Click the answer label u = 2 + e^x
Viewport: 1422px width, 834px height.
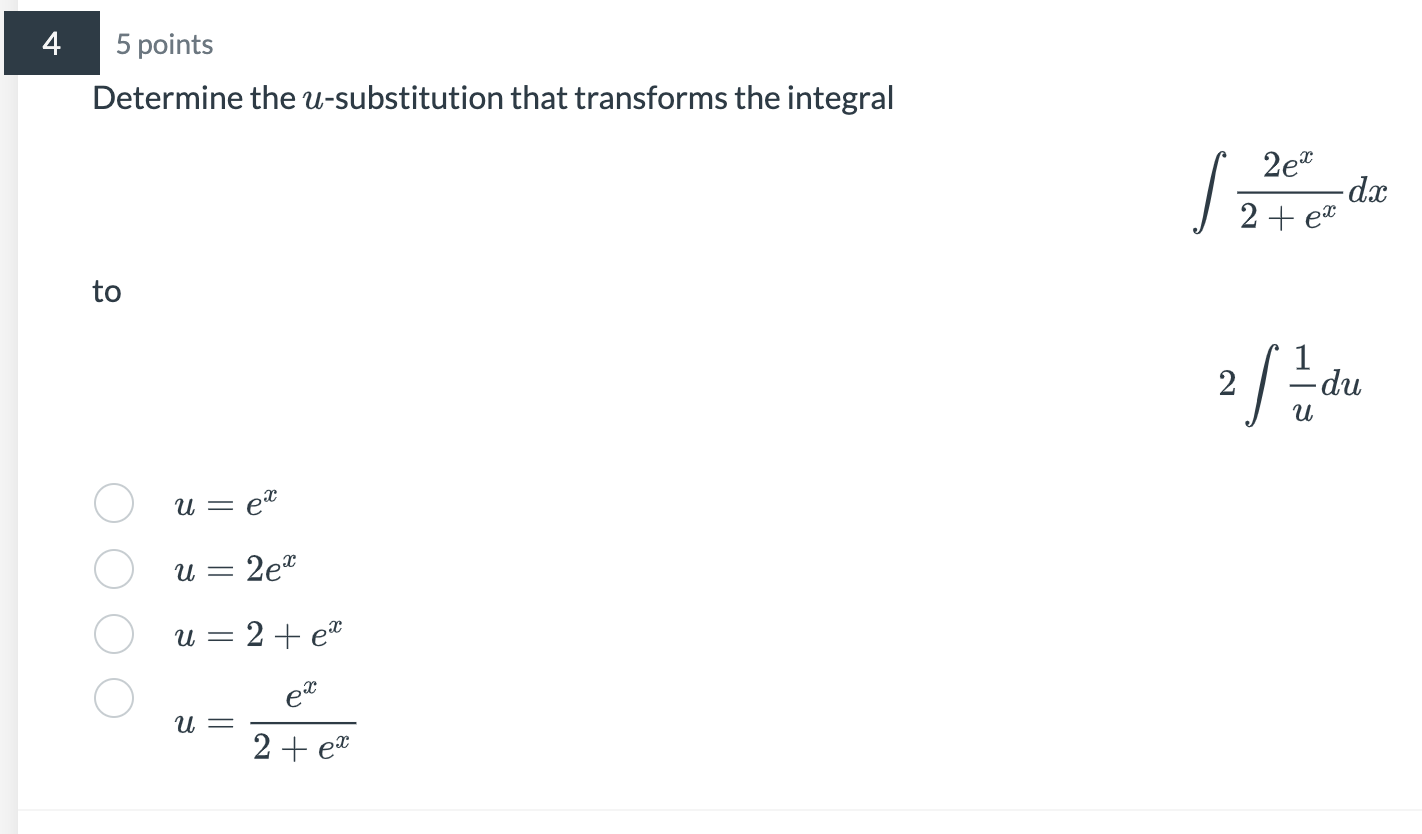(x=258, y=632)
